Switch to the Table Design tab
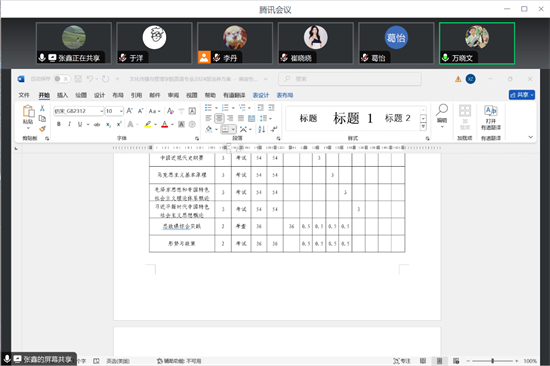550x366 pixels. 261,95
